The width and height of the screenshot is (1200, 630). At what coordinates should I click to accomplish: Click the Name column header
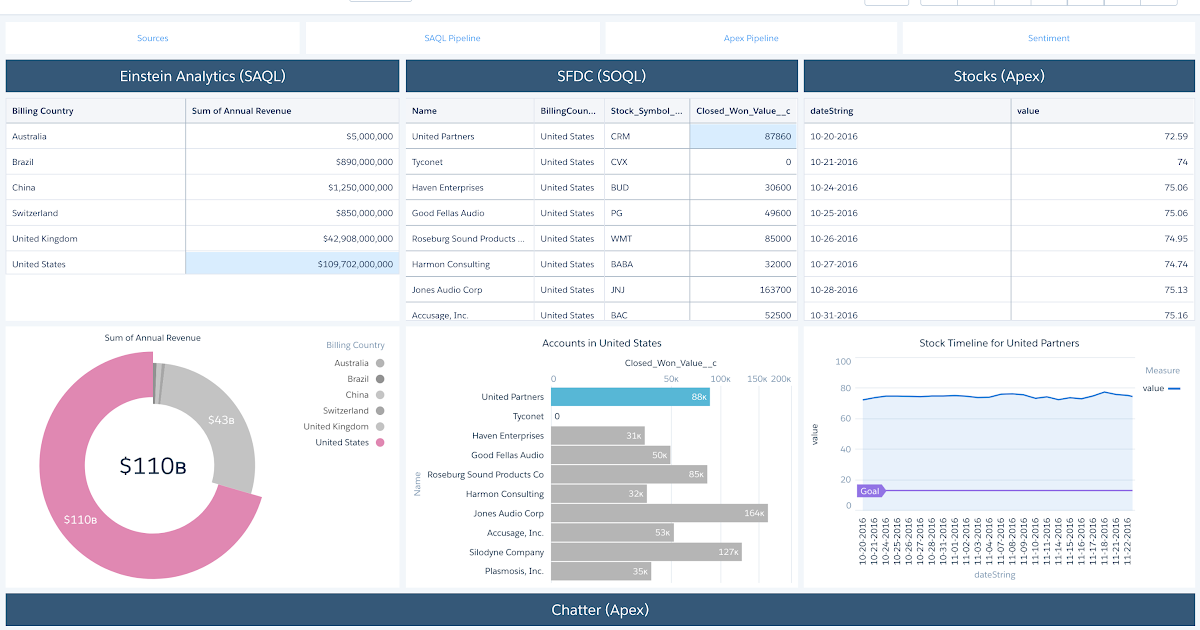point(470,111)
